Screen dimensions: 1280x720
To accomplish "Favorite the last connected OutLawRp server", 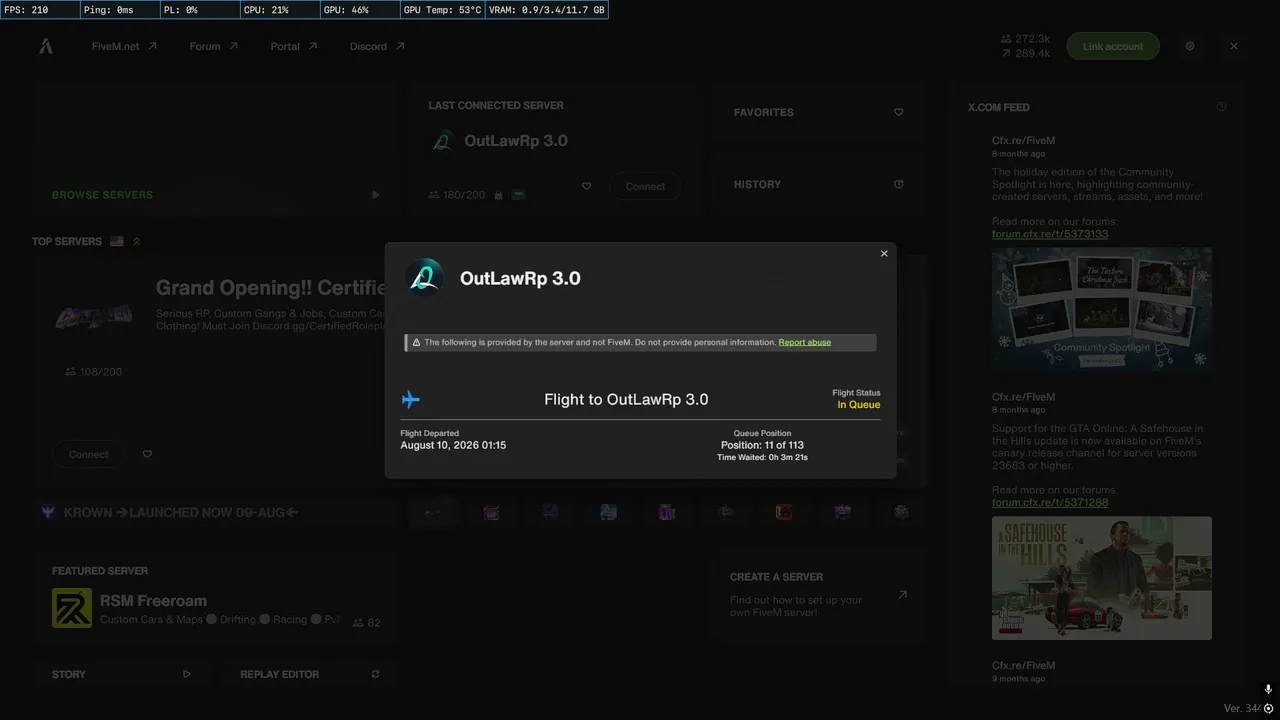I will click(587, 186).
